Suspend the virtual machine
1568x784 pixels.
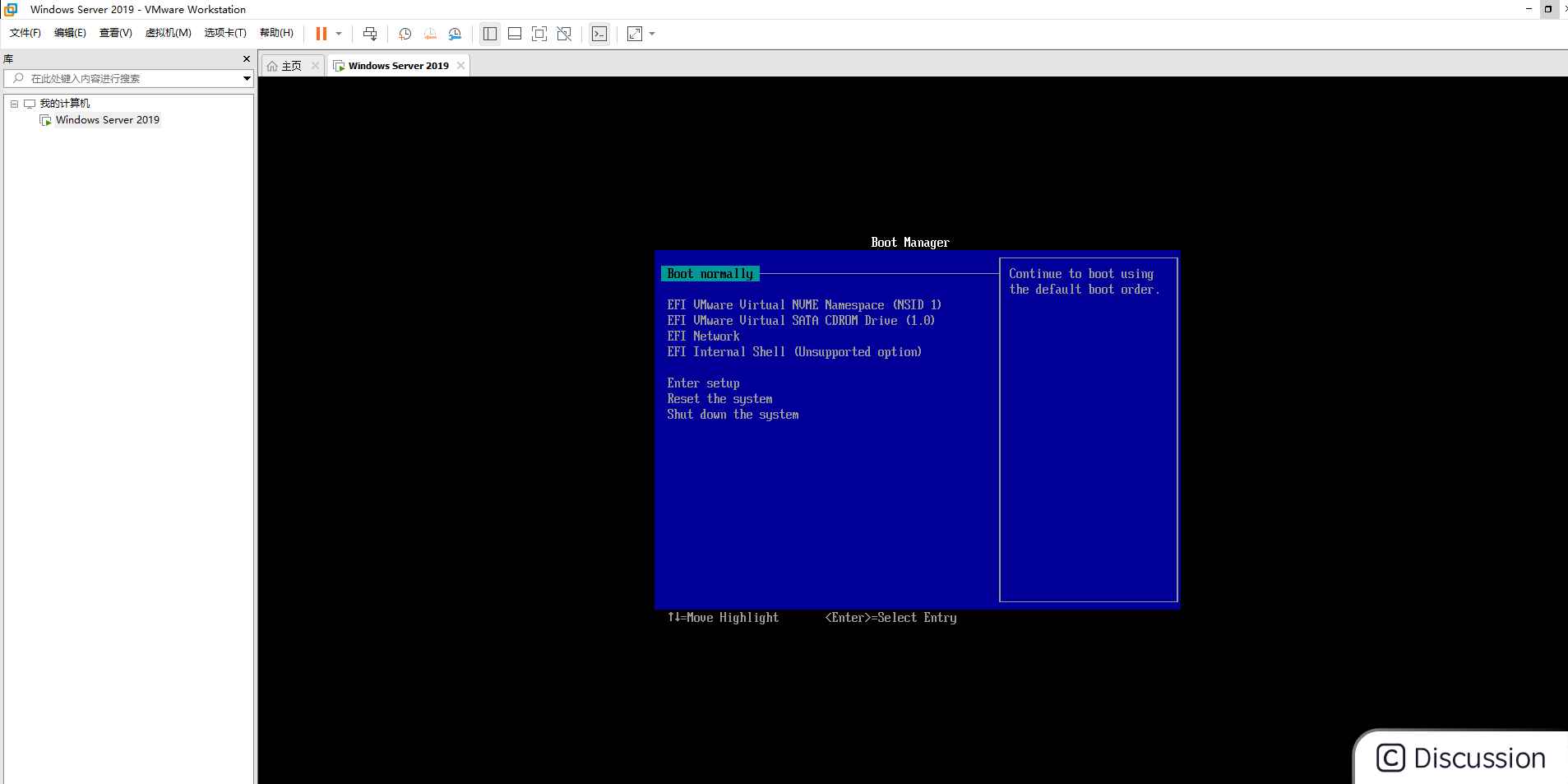(320, 34)
